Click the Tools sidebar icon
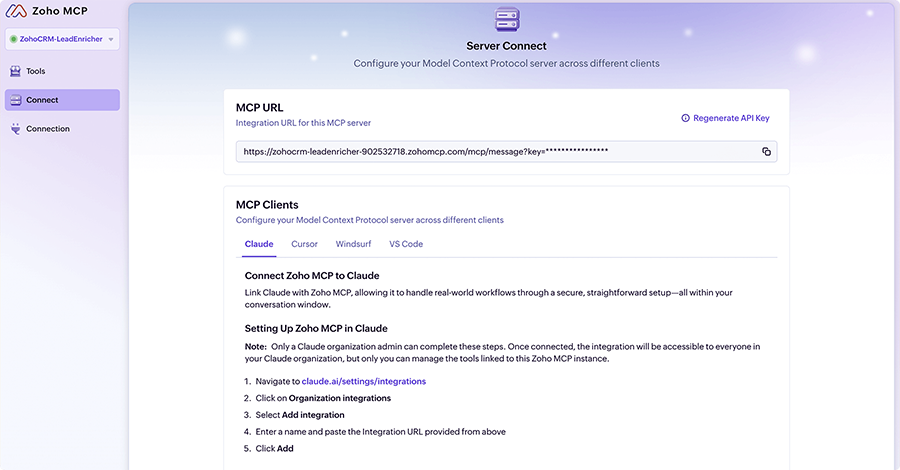Screen dimensions: 900x470 15,71
